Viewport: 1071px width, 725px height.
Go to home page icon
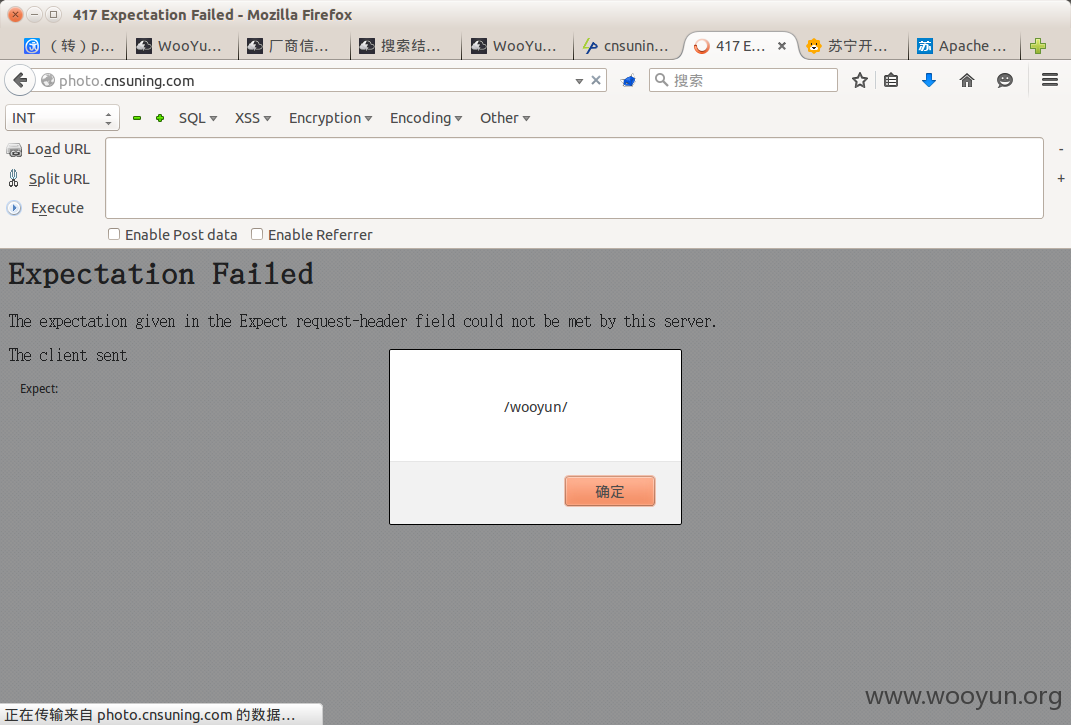tap(966, 81)
